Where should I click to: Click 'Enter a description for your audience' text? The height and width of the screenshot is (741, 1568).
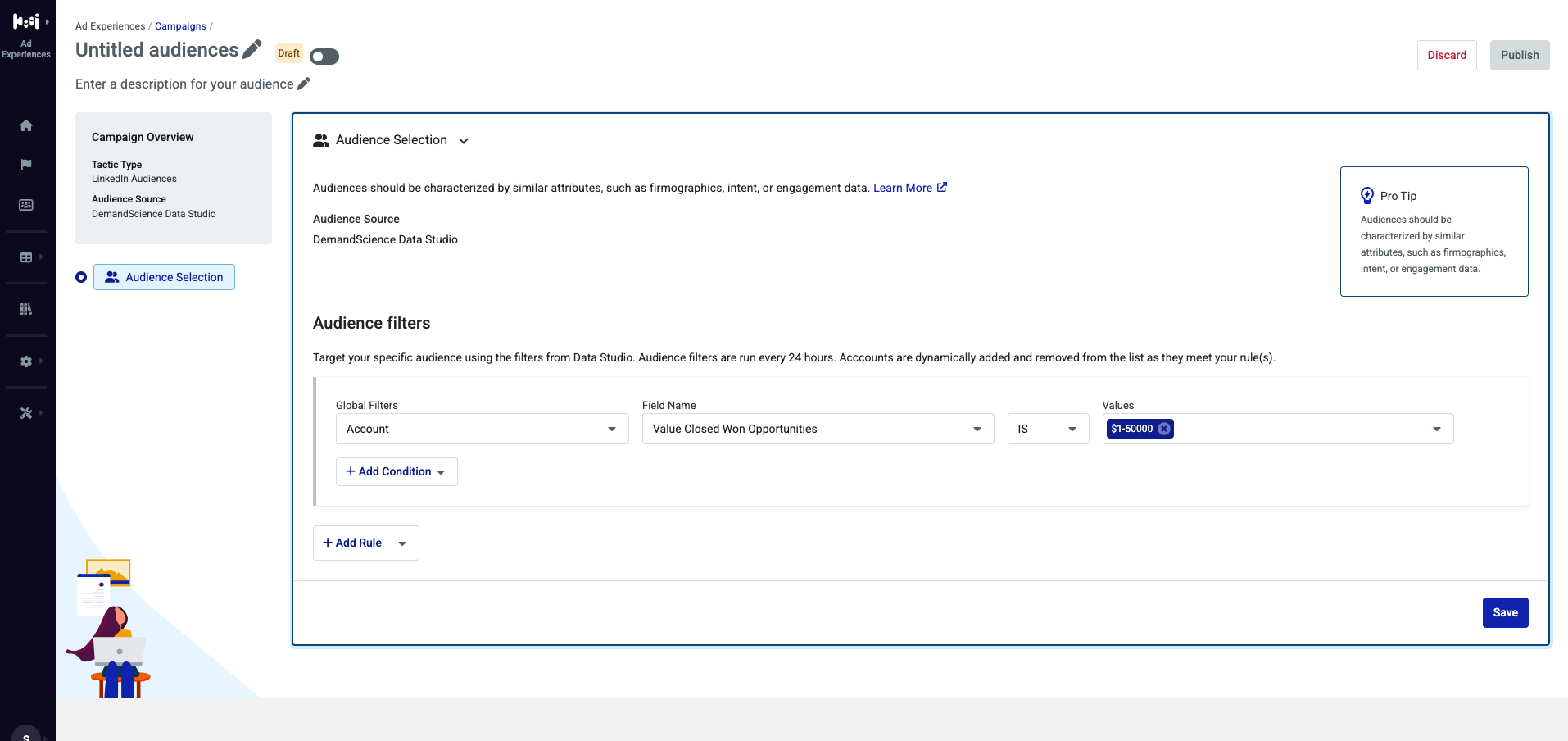[x=184, y=84]
